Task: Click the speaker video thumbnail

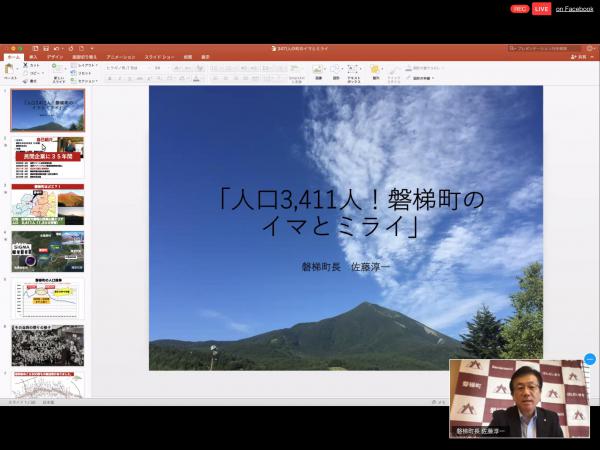Action: click(519, 398)
